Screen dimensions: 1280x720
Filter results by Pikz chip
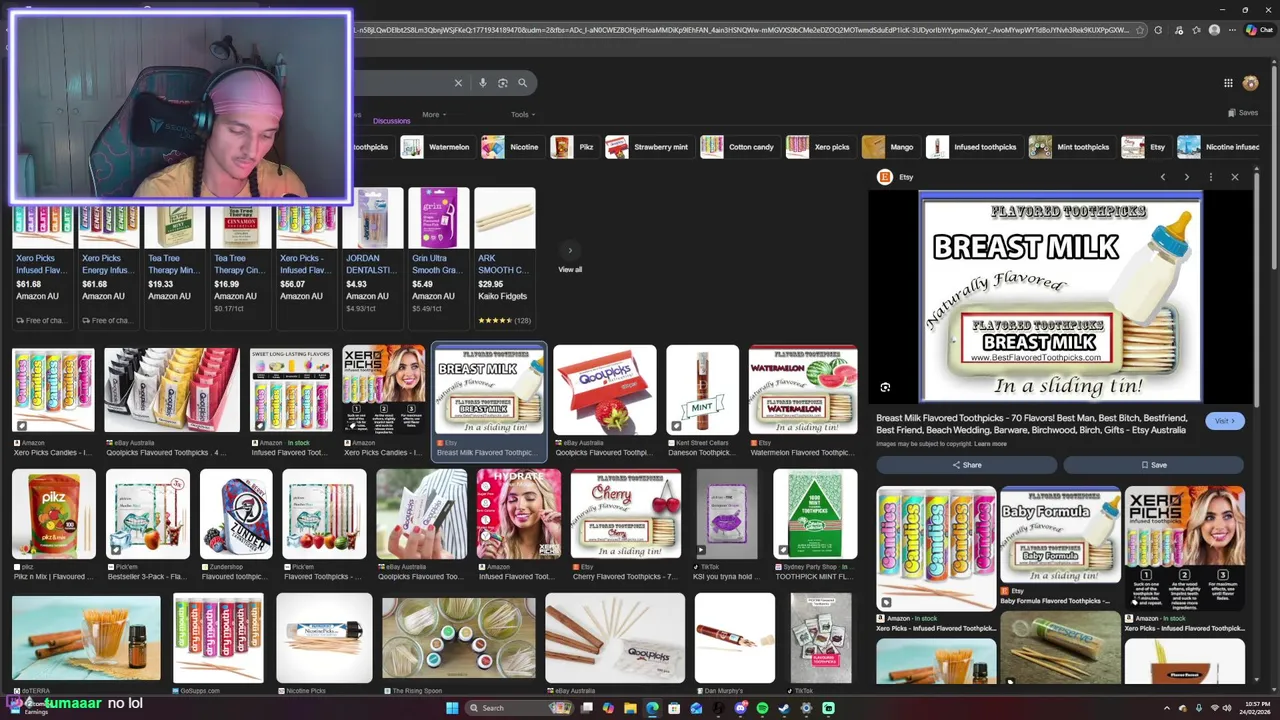[x=574, y=147]
